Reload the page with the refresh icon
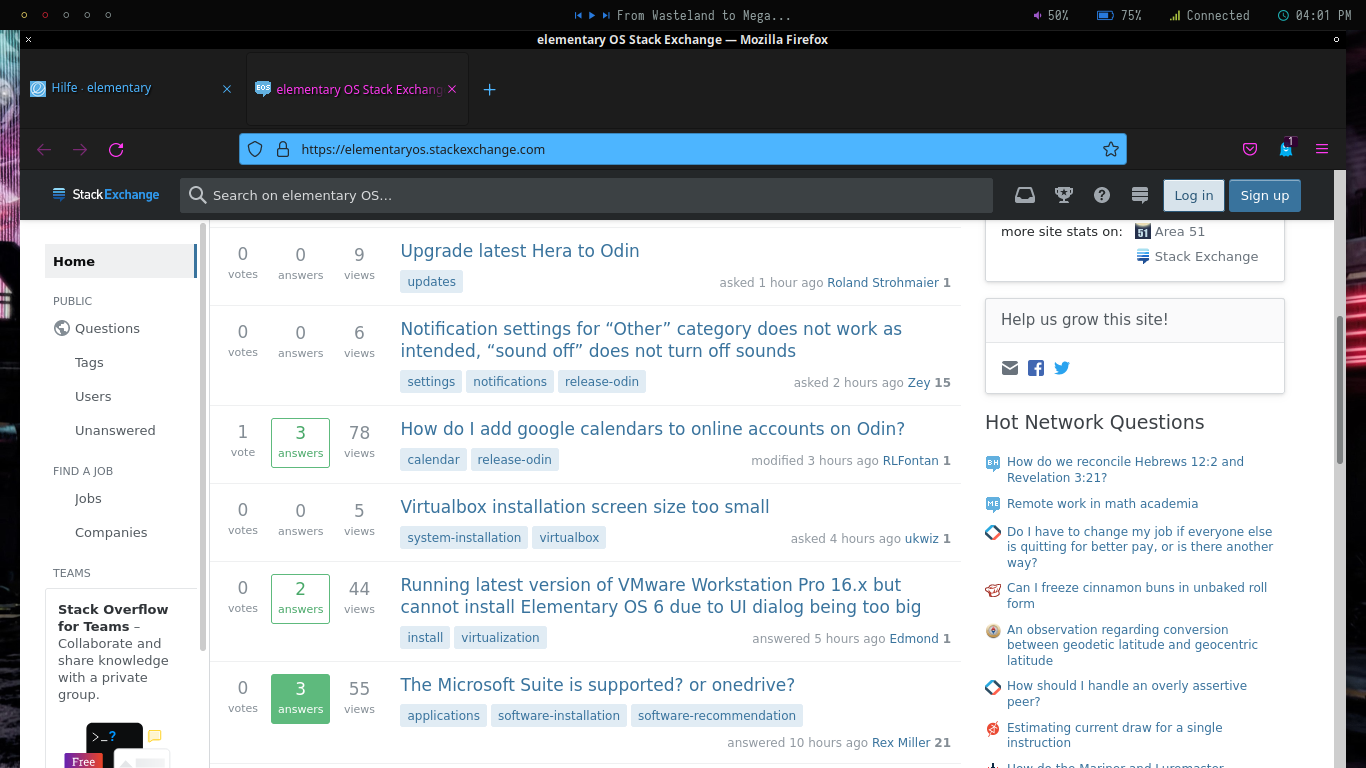This screenshot has width=1366, height=768. [116, 150]
